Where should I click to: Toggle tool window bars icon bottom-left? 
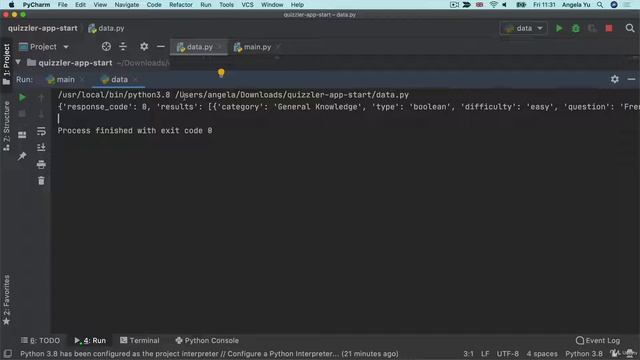click(x=7, y=353)
